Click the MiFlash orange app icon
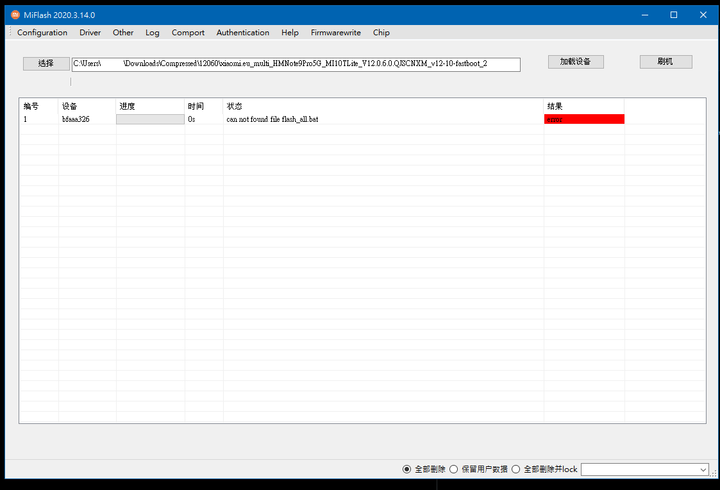Viewport: 720px width, 490px height. (x=15, y=15)
